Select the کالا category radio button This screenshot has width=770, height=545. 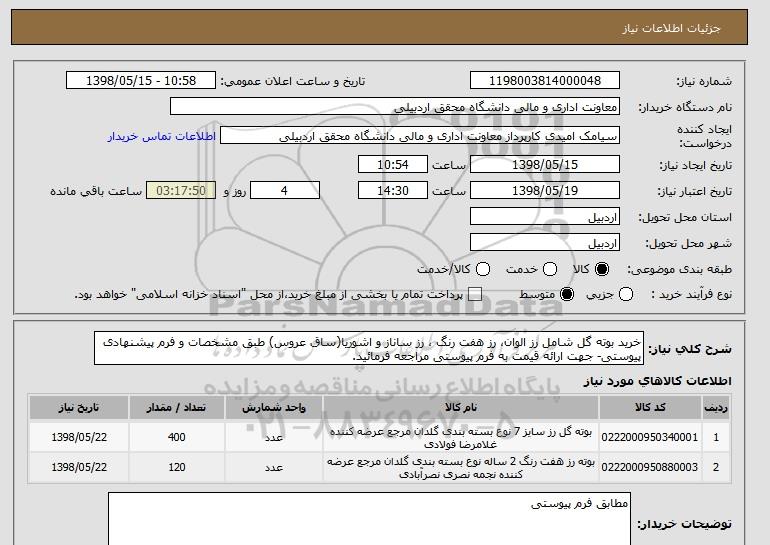click(x=602, y=269)
